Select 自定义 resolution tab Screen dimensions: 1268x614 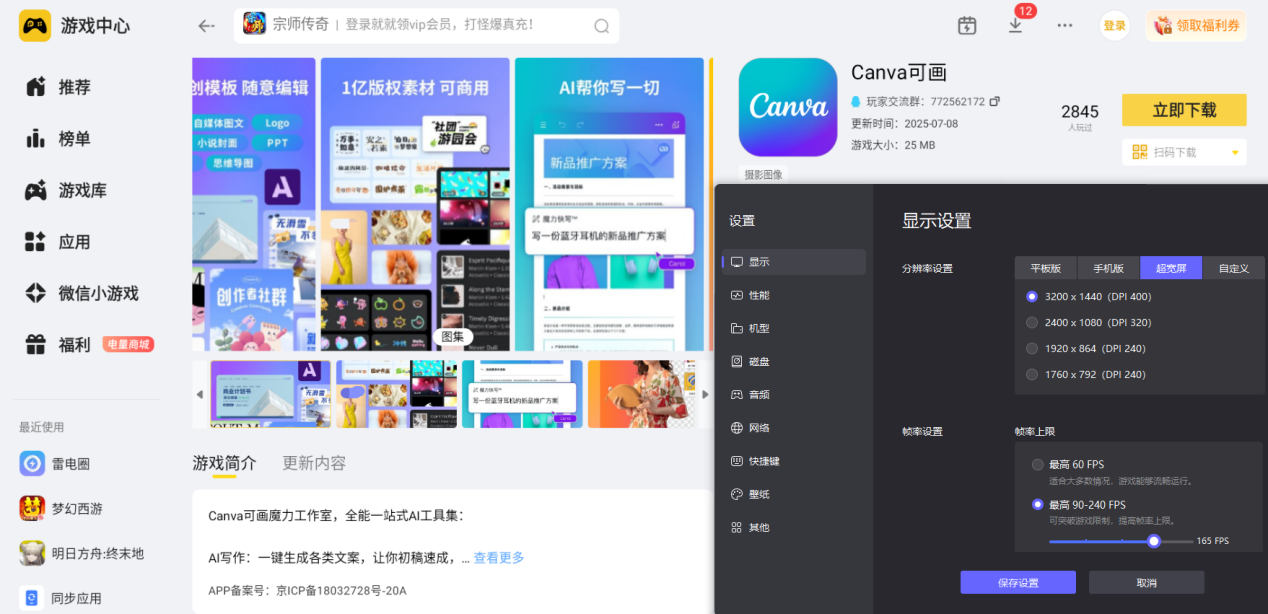1233,268
